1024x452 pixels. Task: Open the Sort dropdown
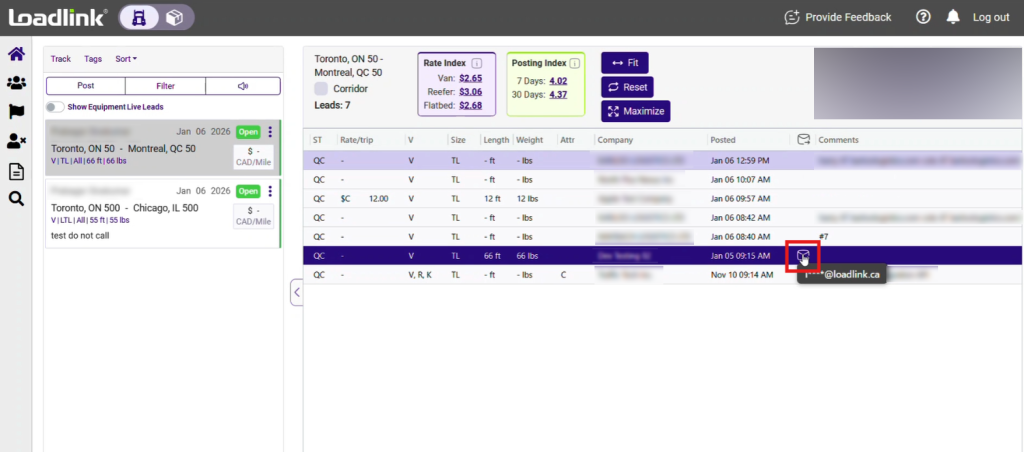[125, 59]
